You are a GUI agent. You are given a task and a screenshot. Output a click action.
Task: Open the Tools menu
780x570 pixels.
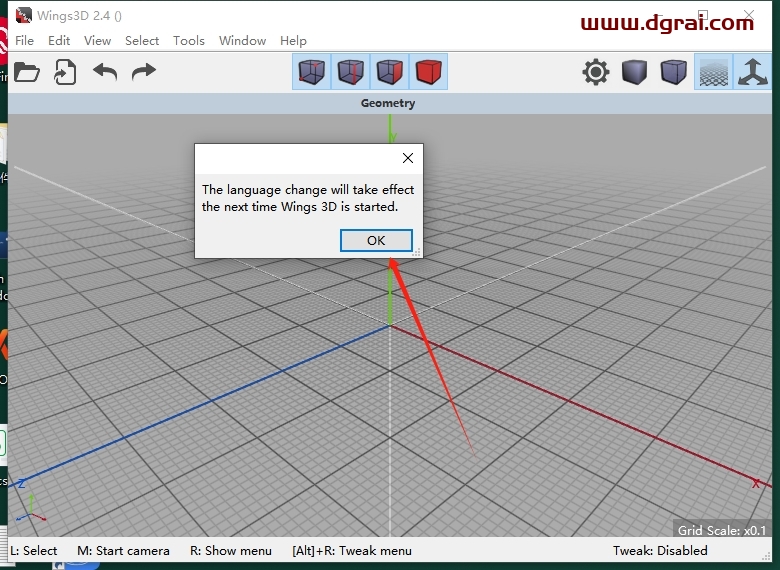click(189, 41)
